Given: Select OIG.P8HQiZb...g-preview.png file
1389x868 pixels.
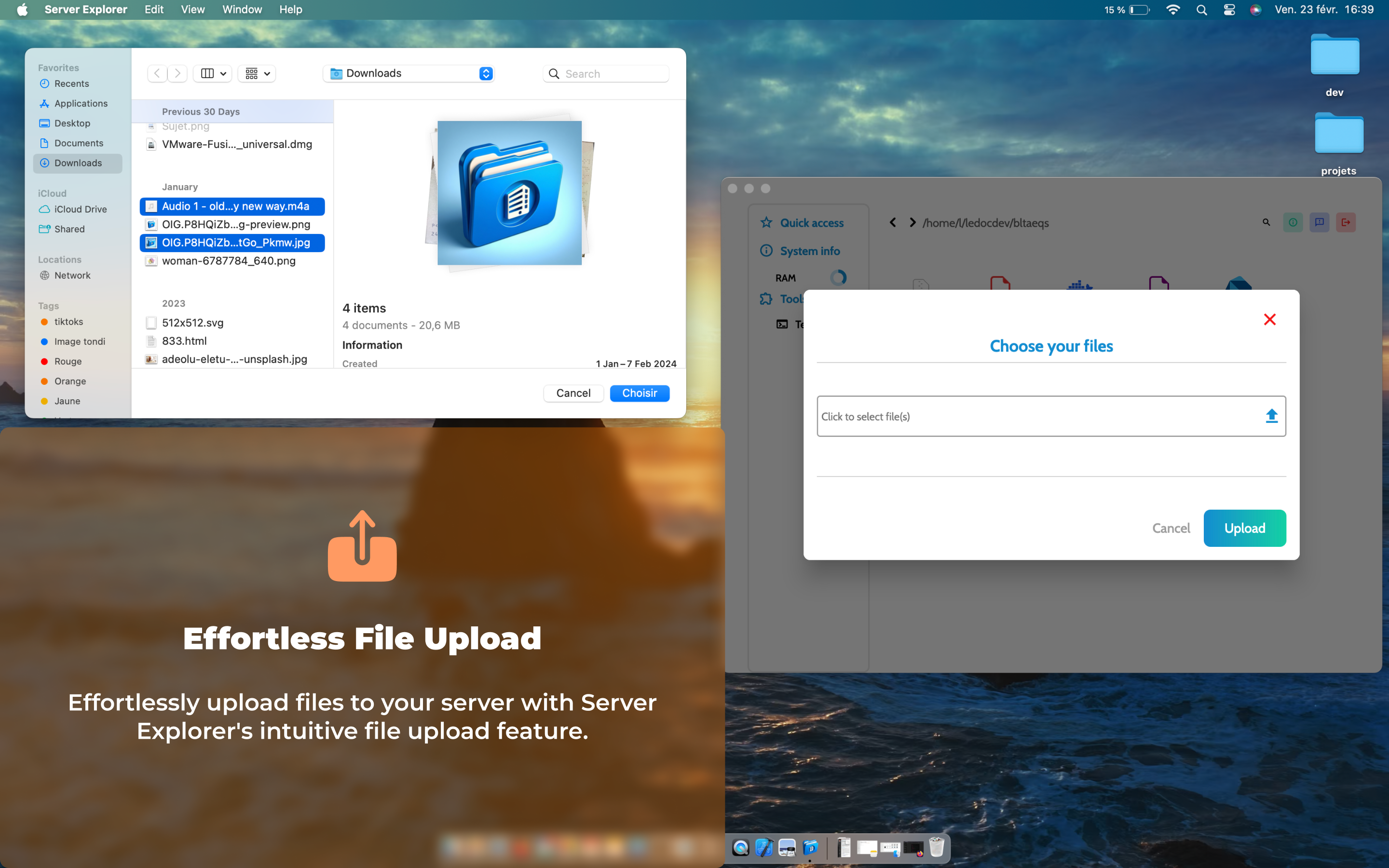Looking at the screenshot, I should (232, 224).
